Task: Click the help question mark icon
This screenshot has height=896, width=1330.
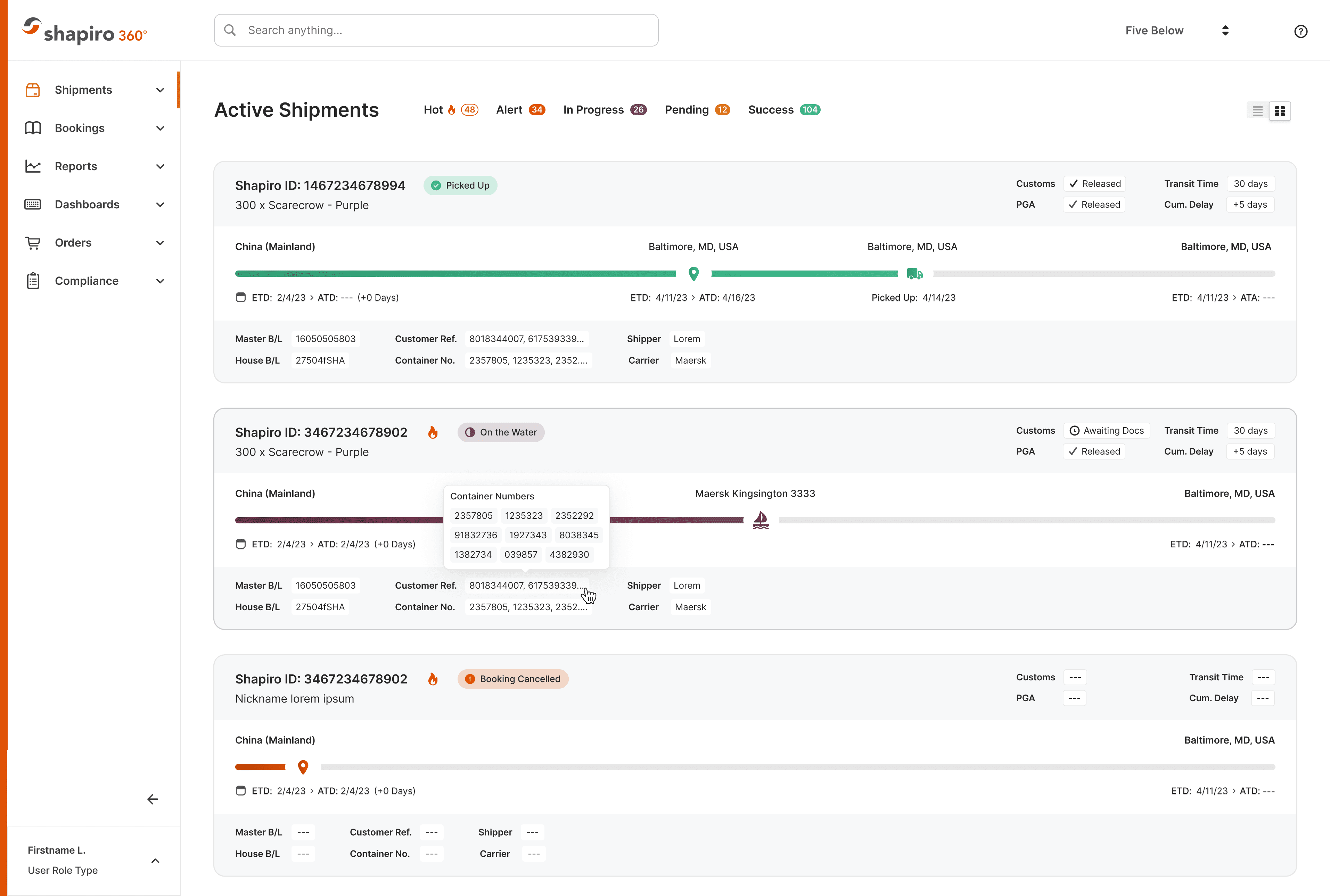Action: click(x=1300, y=31)
